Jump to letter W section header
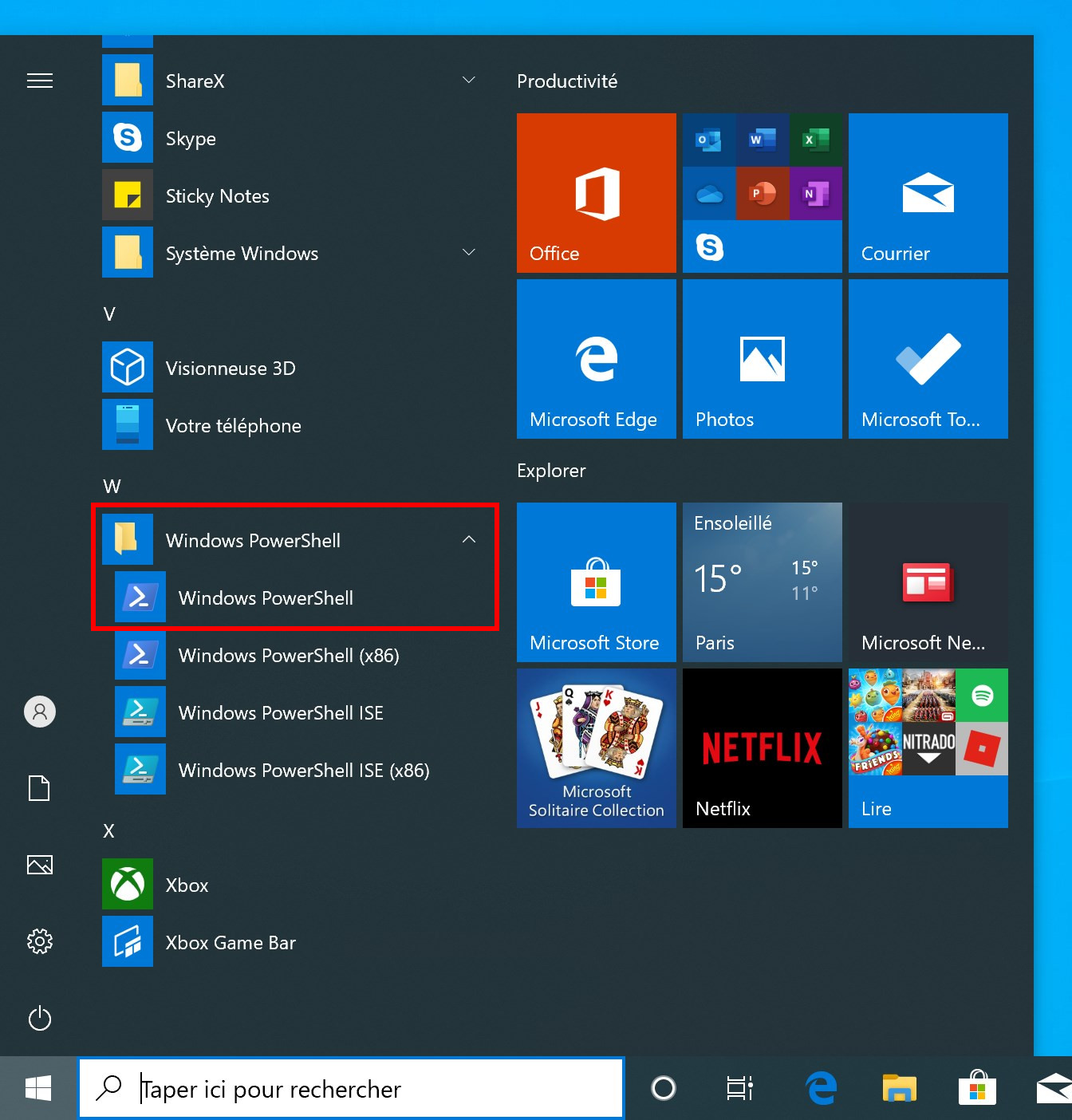Image resolution: width=1072 pixels, height=1120 pixels. [112, 487]
